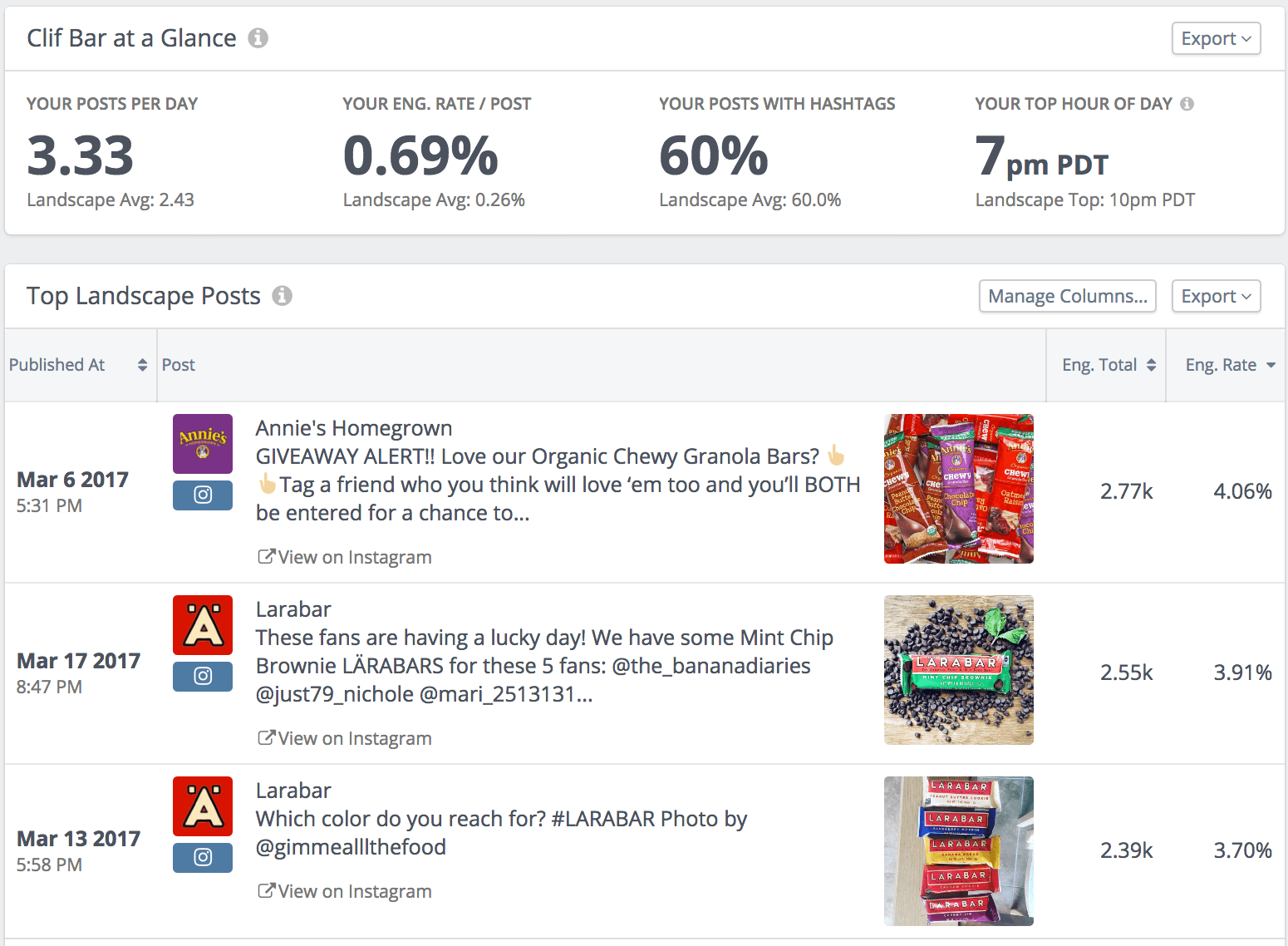Open Export dropdown in Clif Bar at a Glance
The width and height of the screenshot is (1288, 946).
pyautogui.click(x=1216, y=39)
